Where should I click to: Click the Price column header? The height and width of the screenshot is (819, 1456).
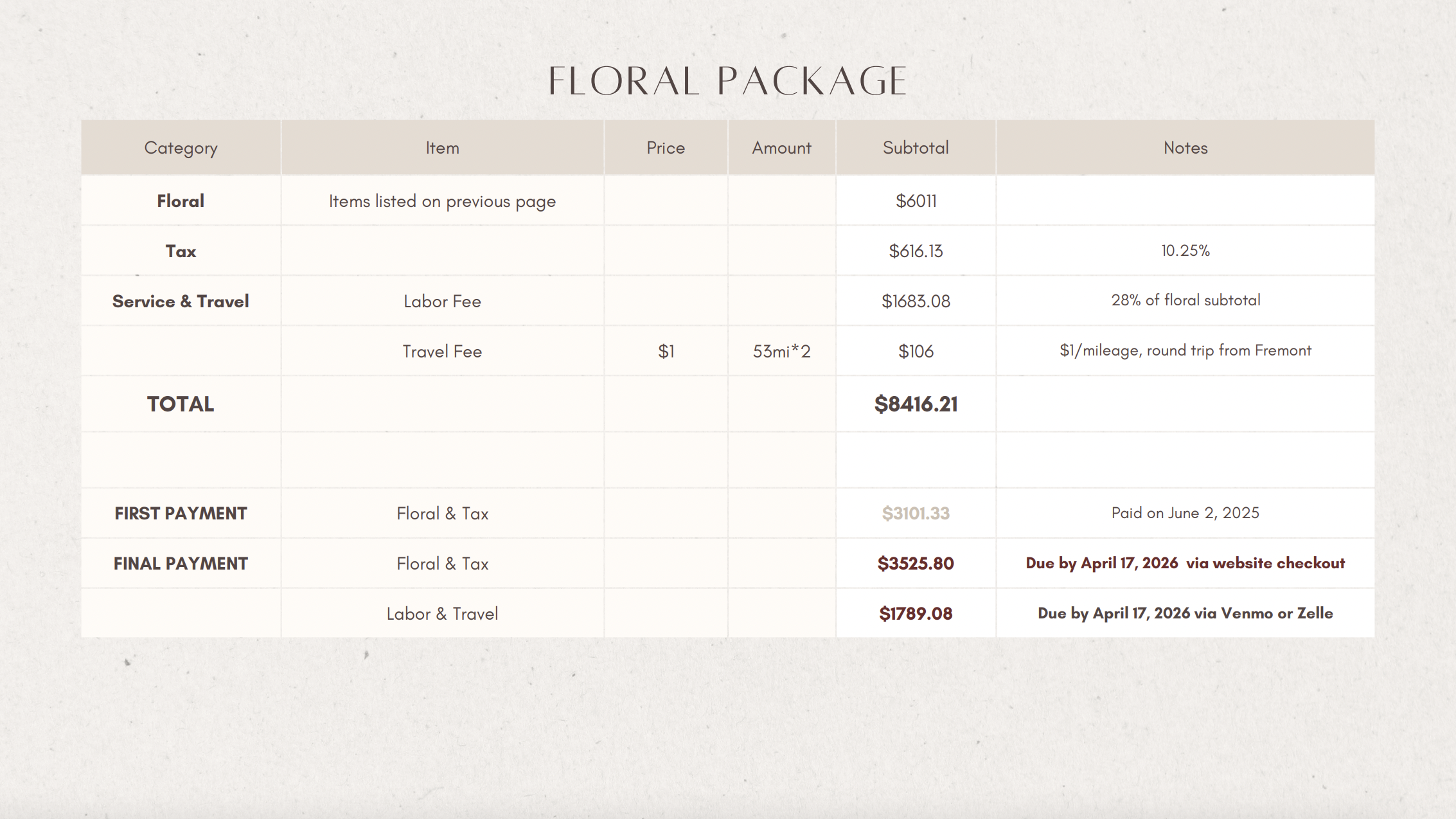point(666,148)
